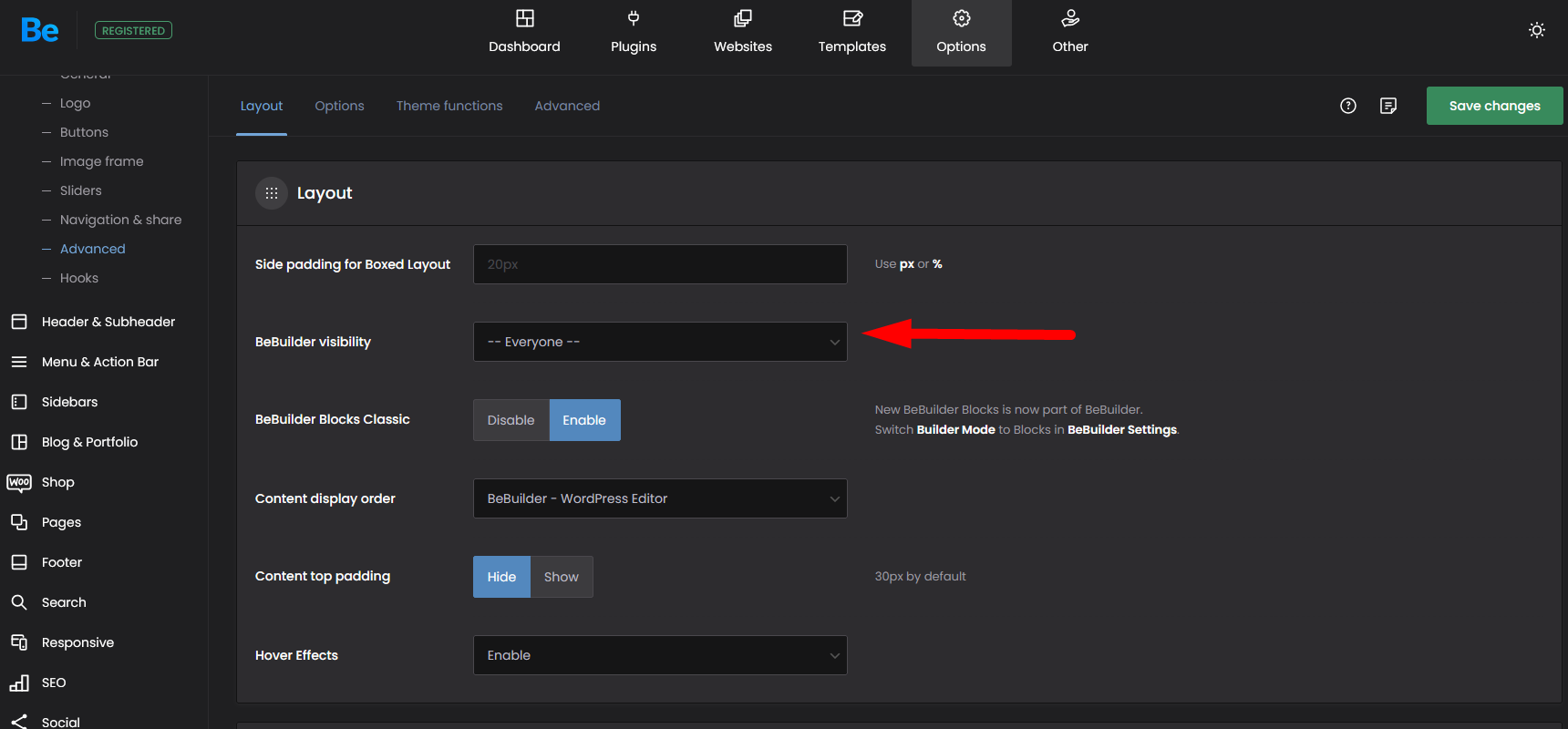The image size is (1568, 729).
Task: Open the Other icon in top navigation
Action: tap(1070, 18)
